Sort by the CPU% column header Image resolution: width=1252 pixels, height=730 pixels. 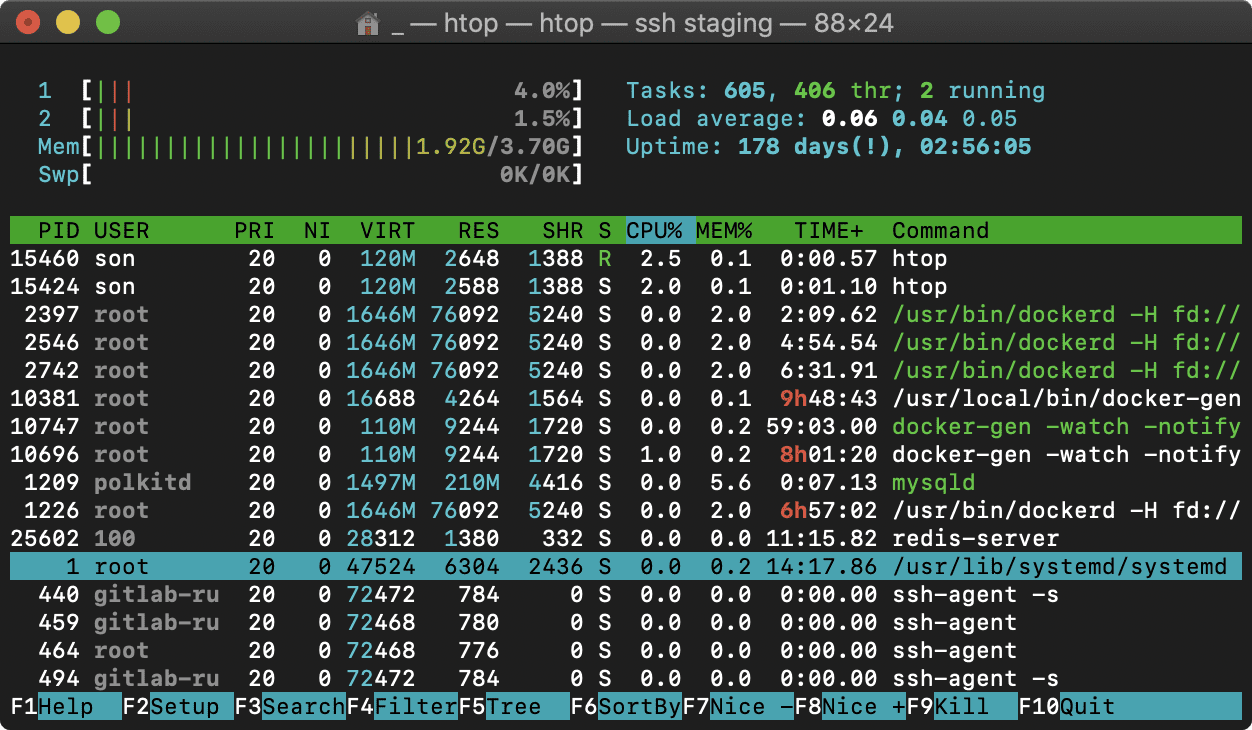654,231
